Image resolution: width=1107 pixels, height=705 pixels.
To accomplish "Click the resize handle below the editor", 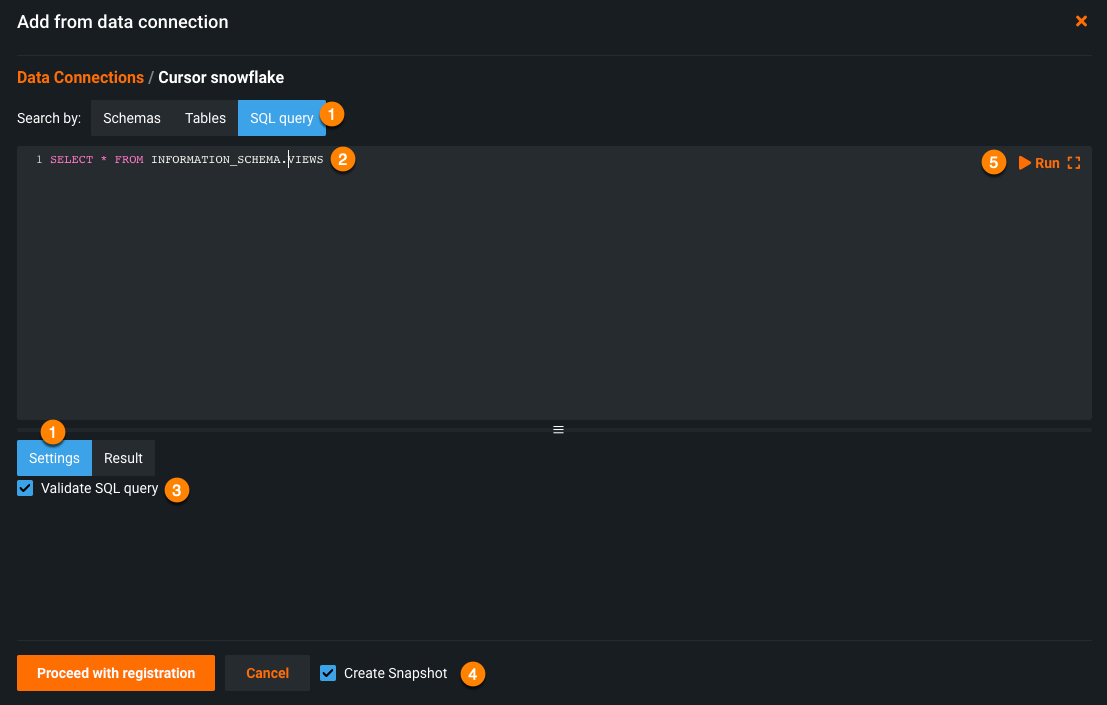I will [558, 429].
